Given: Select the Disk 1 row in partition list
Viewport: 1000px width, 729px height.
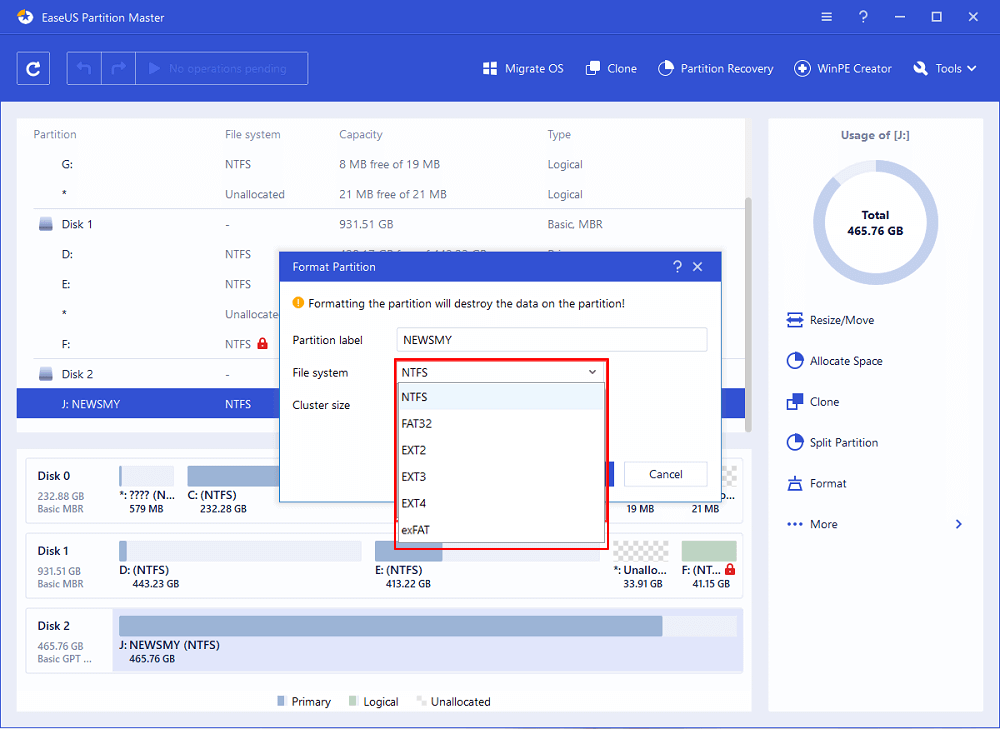Looking at the screenshot, I should coord(78,224).
